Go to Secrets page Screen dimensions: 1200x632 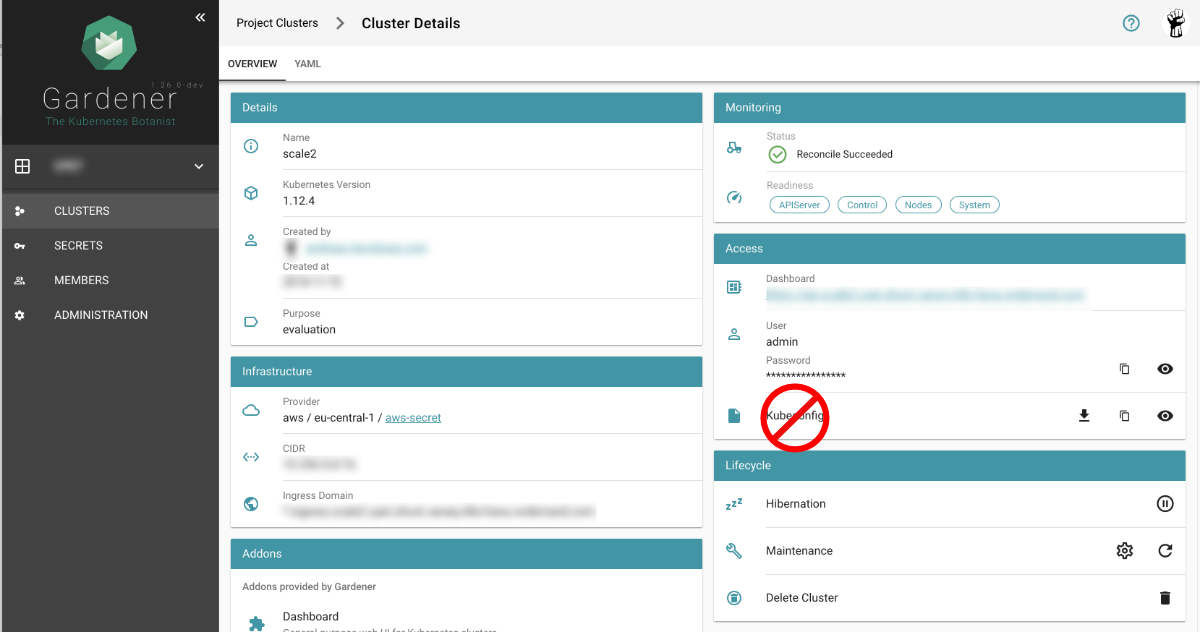[x=78, y=245]
